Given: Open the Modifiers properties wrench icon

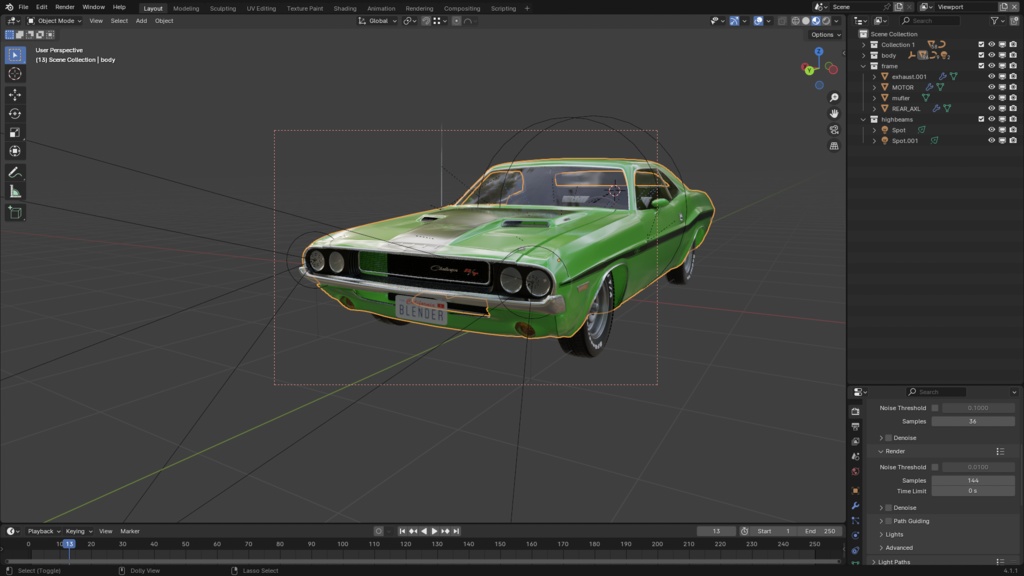Looking at the screenshot, I should tap(856, 505).
